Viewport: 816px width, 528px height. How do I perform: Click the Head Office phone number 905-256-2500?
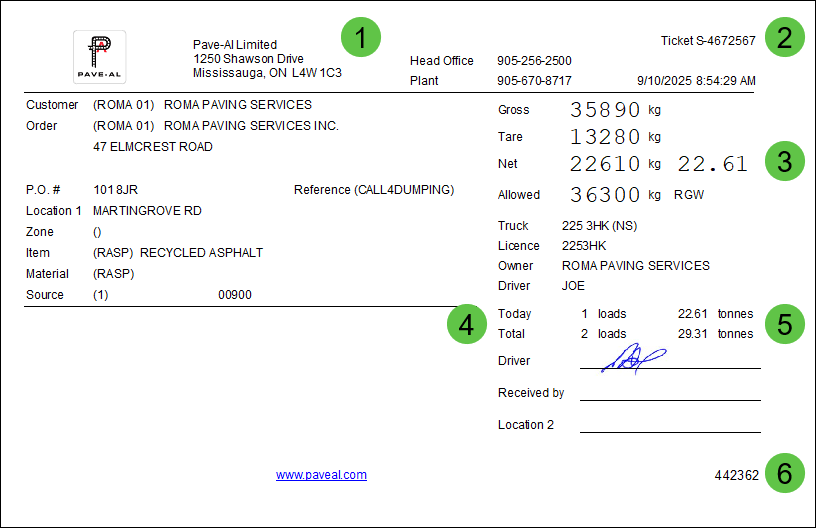(534, 61)
